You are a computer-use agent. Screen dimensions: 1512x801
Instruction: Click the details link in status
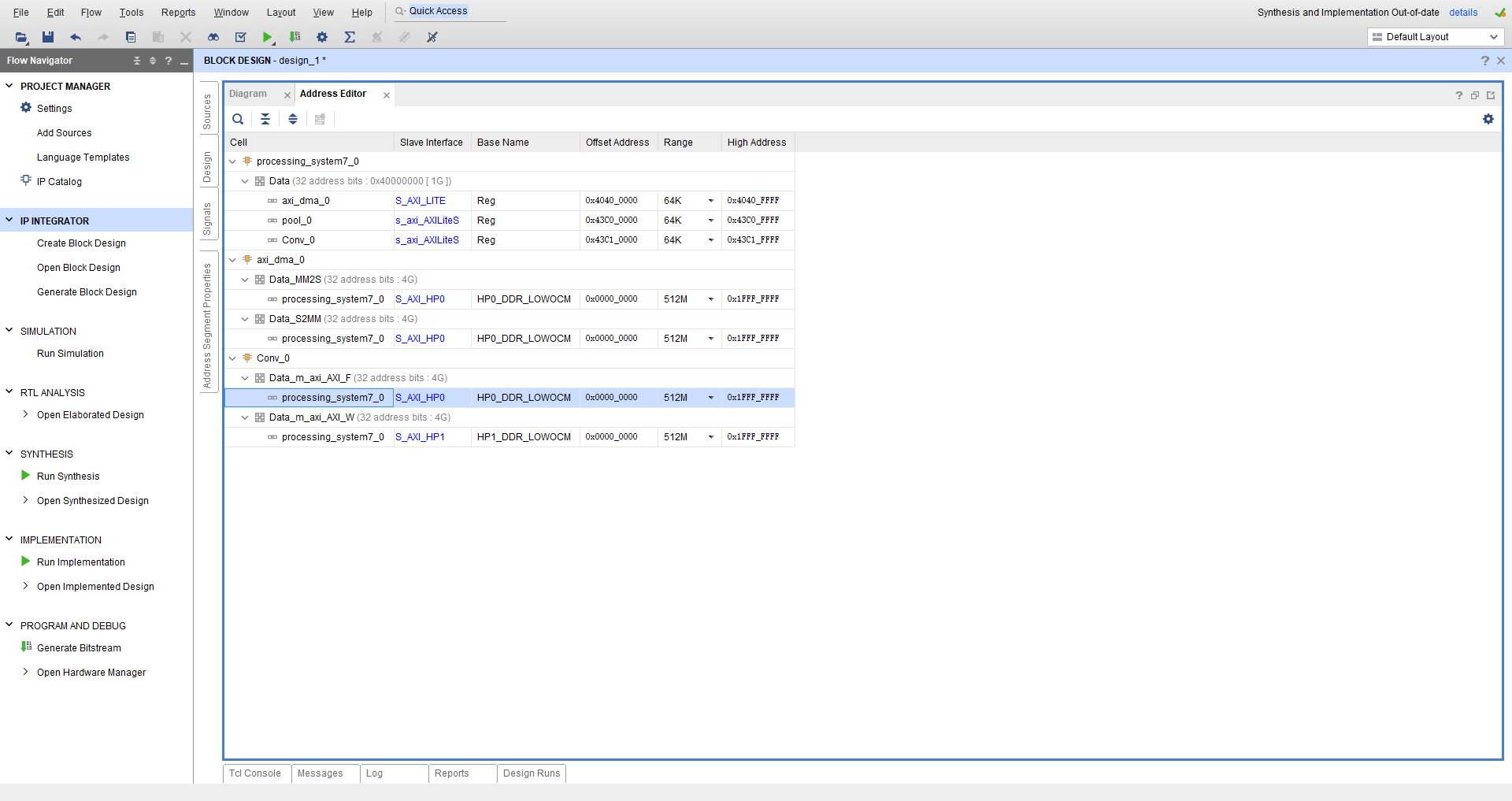(1463, 13)
